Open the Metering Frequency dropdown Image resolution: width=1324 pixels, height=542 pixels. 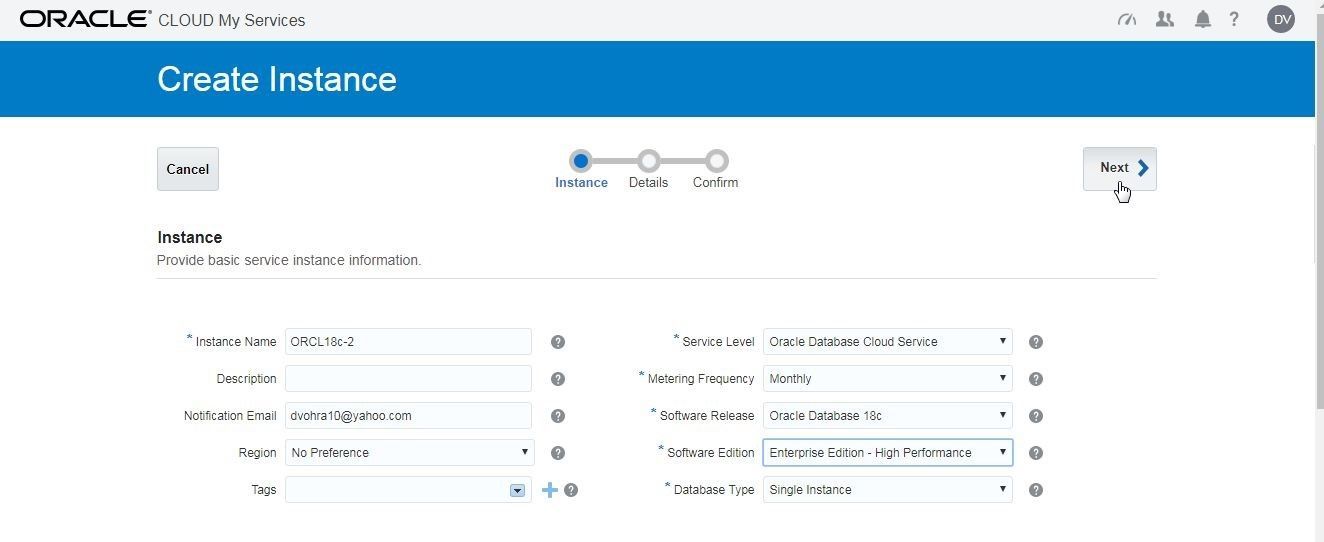(x=888, y=379)
